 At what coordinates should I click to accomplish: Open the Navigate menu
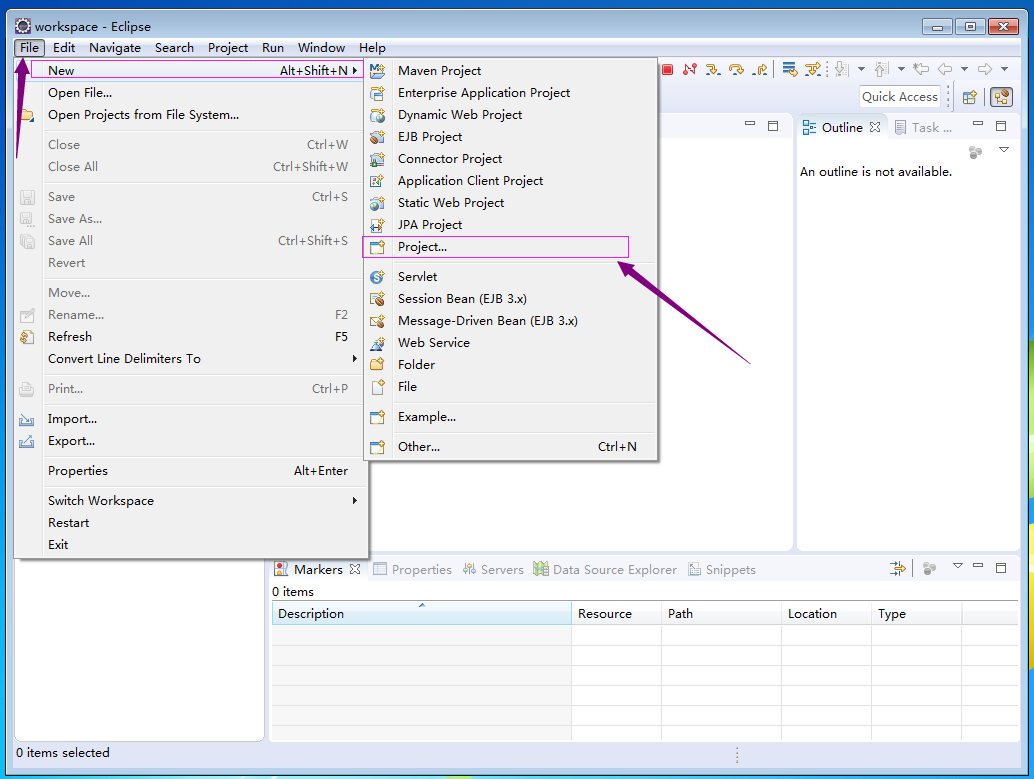pyautogui.click(x=115, y=47)
